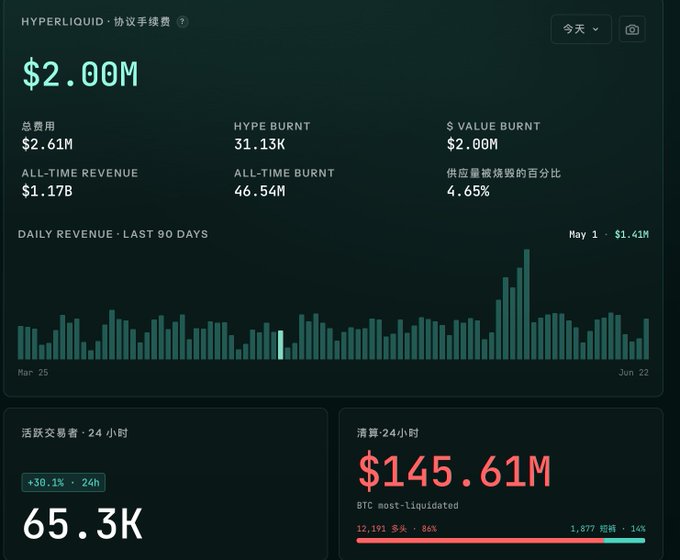680x560 pixels.
Task: Click HYPE BURNT value 31.13K
Action: click(259, 144)
